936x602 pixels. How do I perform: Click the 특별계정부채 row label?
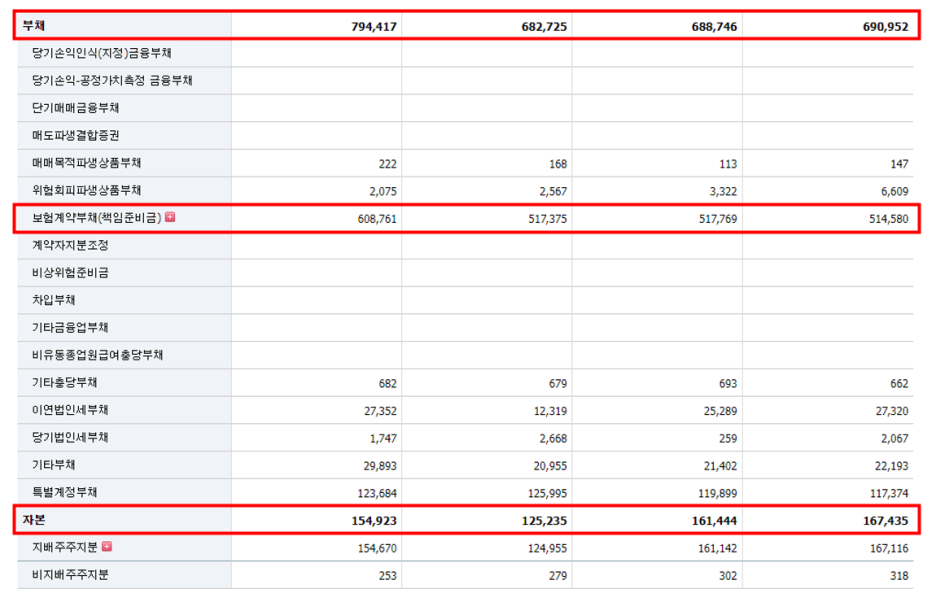pos(64,493)
